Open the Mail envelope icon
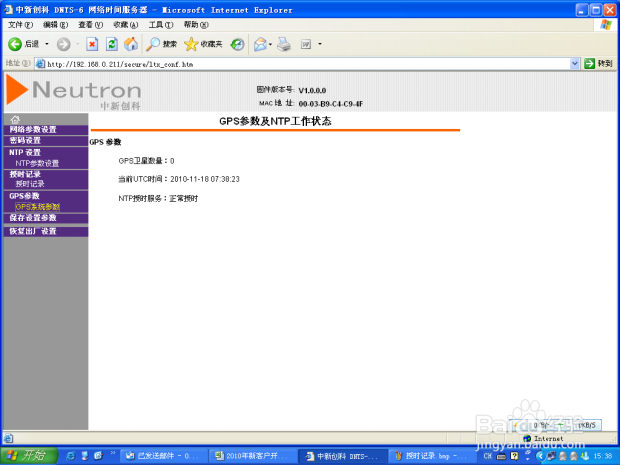Screen dimensions: 620x466 click(260, 44)
